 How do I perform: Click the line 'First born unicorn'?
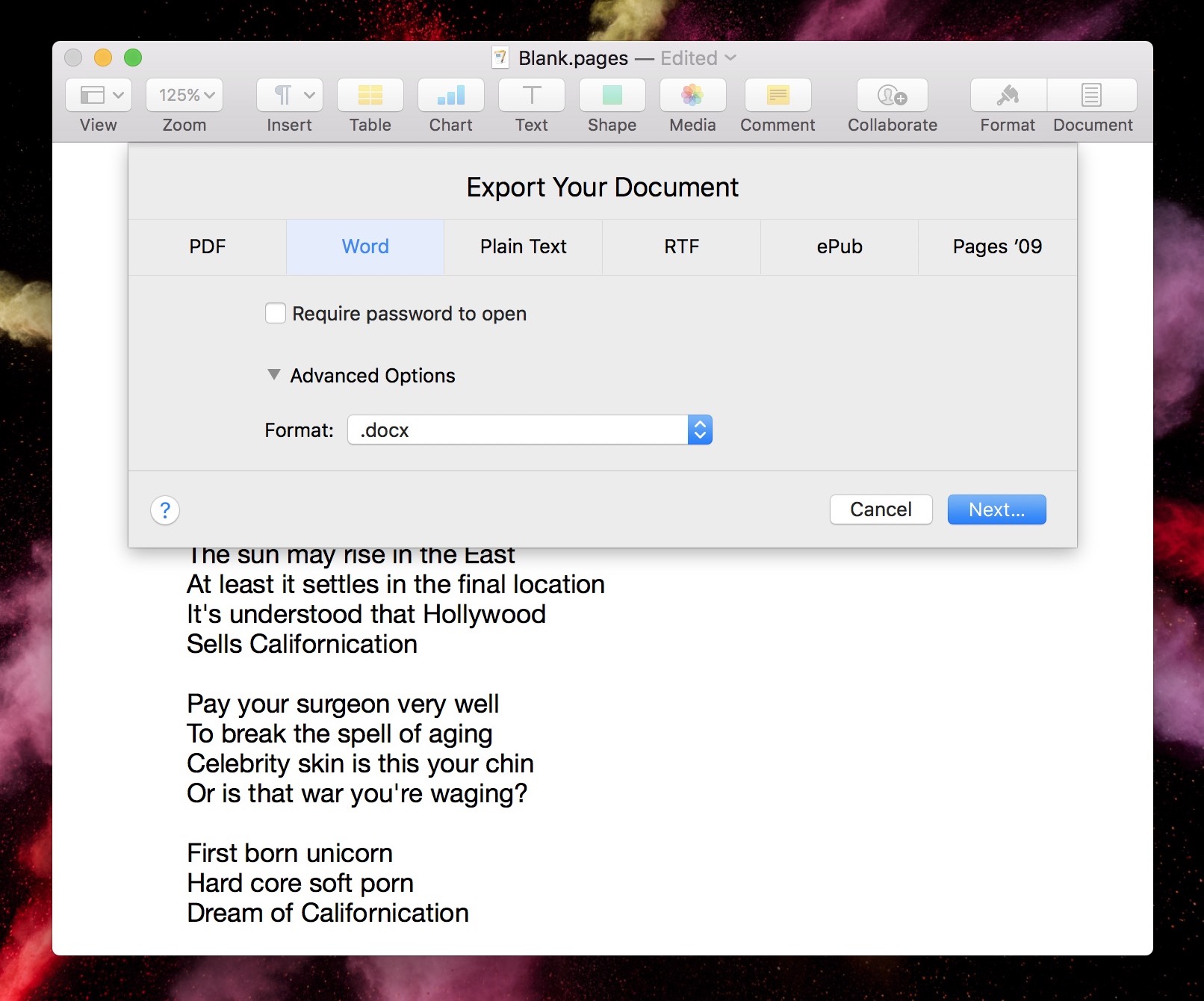click(290, 853)
